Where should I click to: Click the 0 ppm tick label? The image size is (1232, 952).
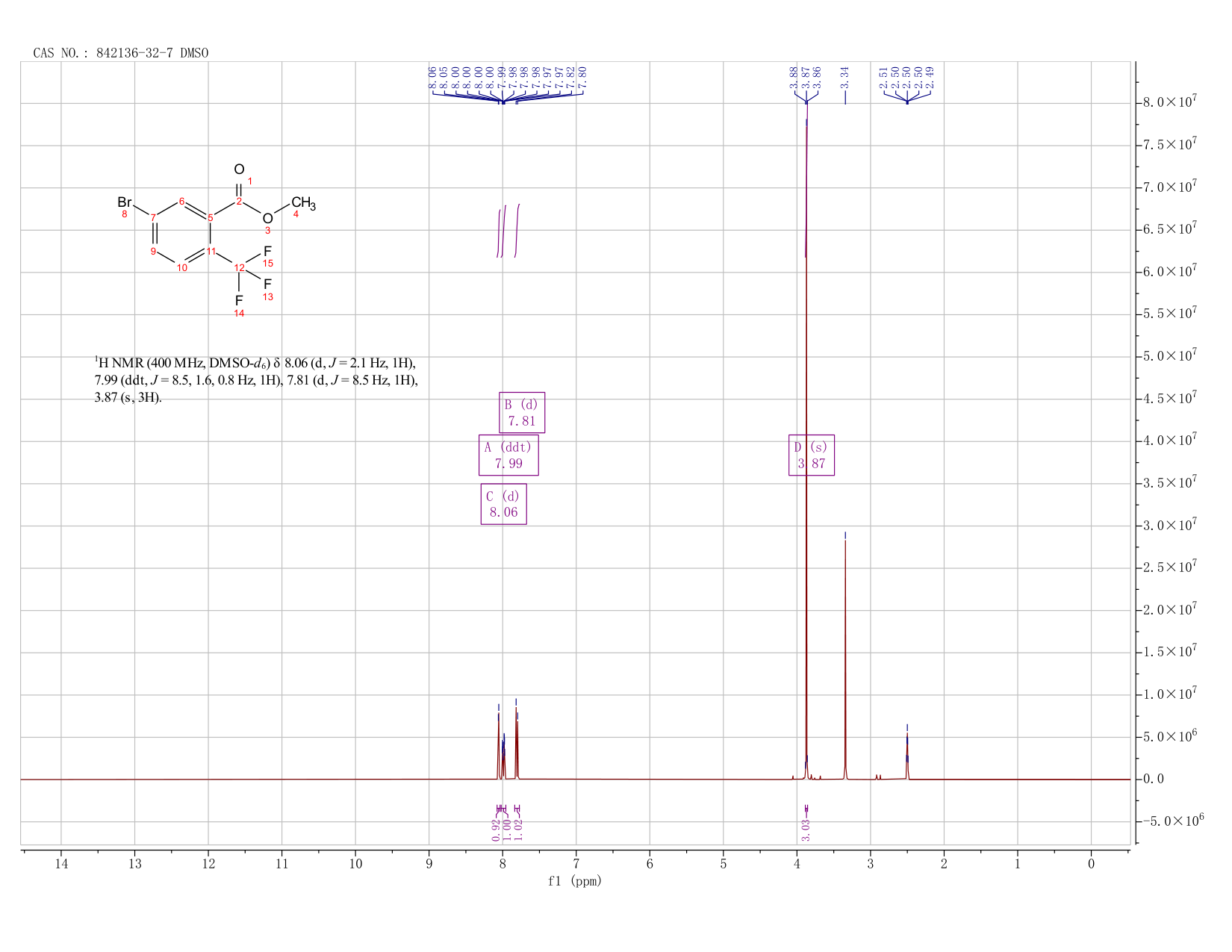[1091, 864]
